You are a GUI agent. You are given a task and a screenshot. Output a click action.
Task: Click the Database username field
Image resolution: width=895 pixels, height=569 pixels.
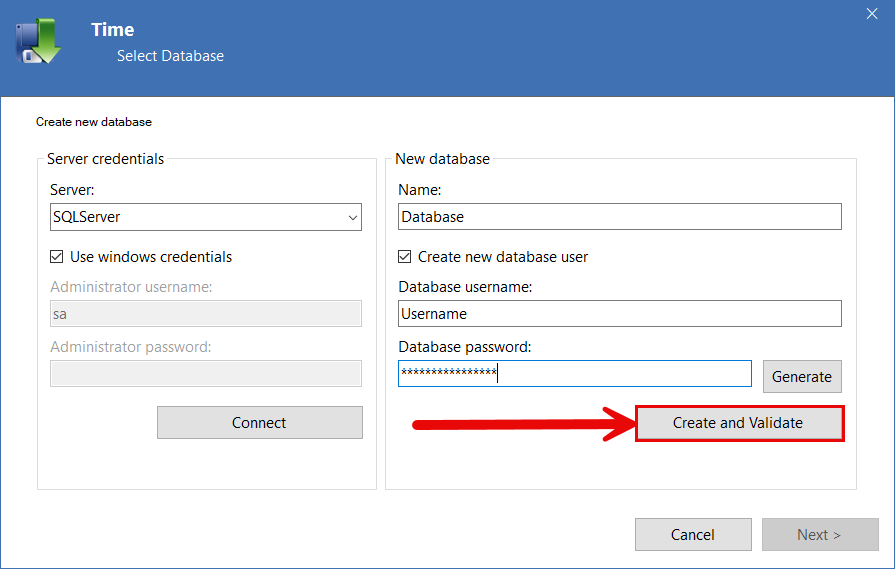tap(620, 314)
